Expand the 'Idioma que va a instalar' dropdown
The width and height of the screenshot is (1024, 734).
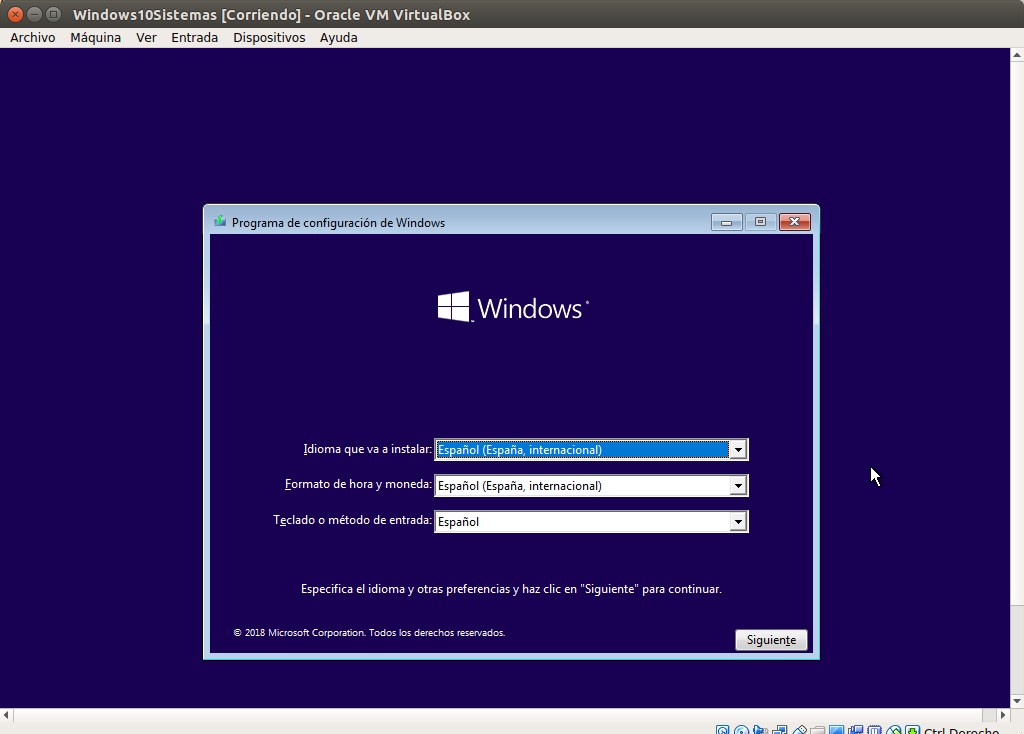(x=738, y=449)
